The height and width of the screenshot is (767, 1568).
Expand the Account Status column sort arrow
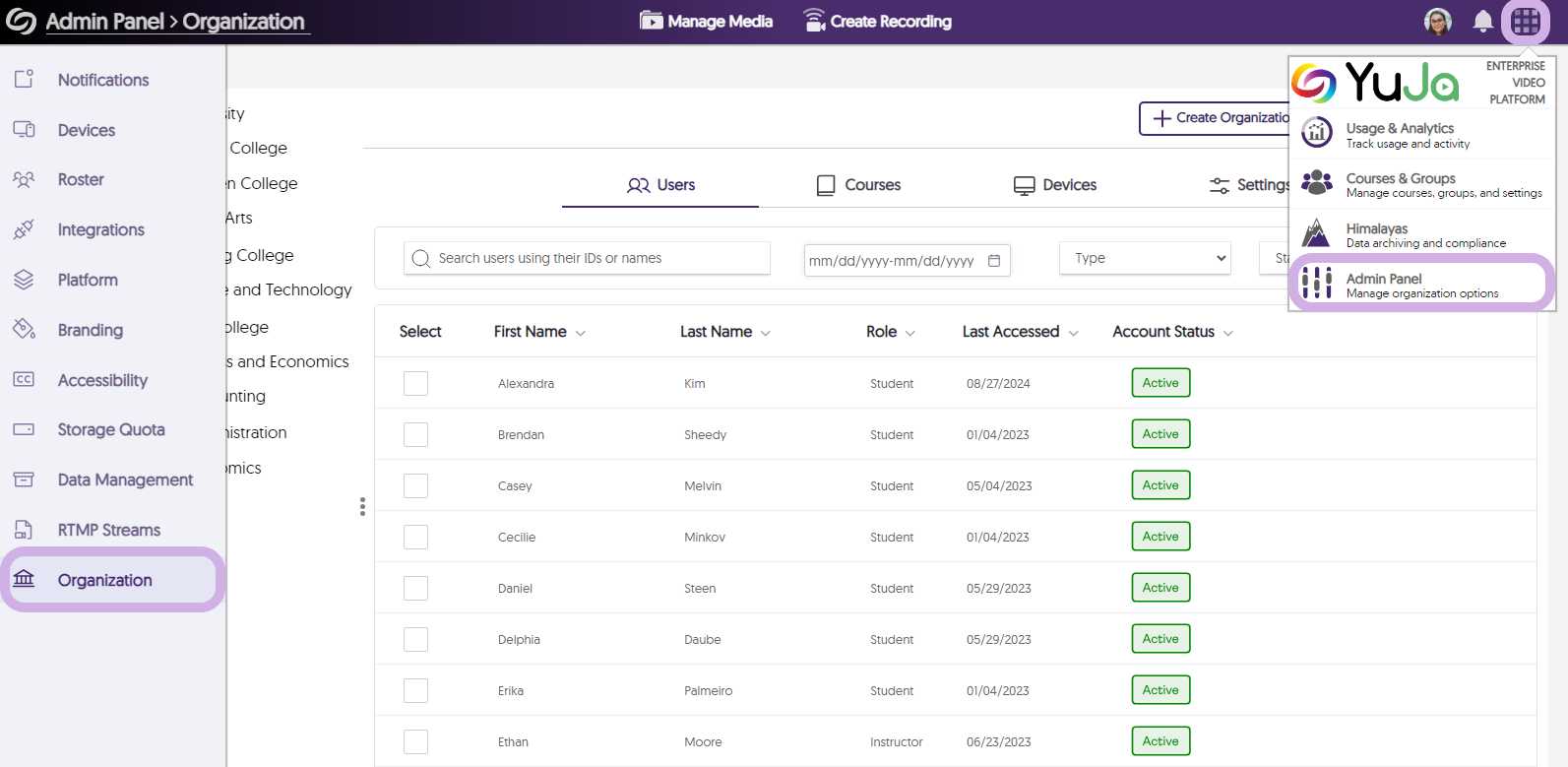[x=1227, y=333]
